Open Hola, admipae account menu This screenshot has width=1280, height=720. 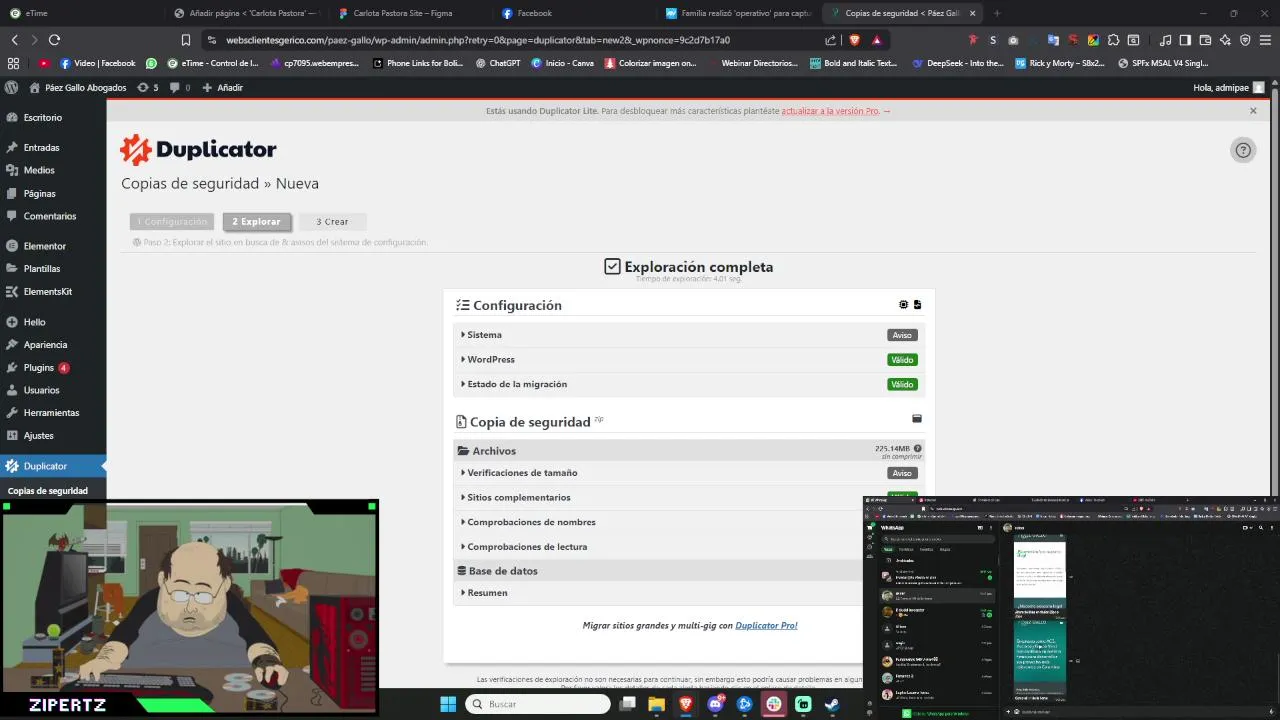[1229, 87]
